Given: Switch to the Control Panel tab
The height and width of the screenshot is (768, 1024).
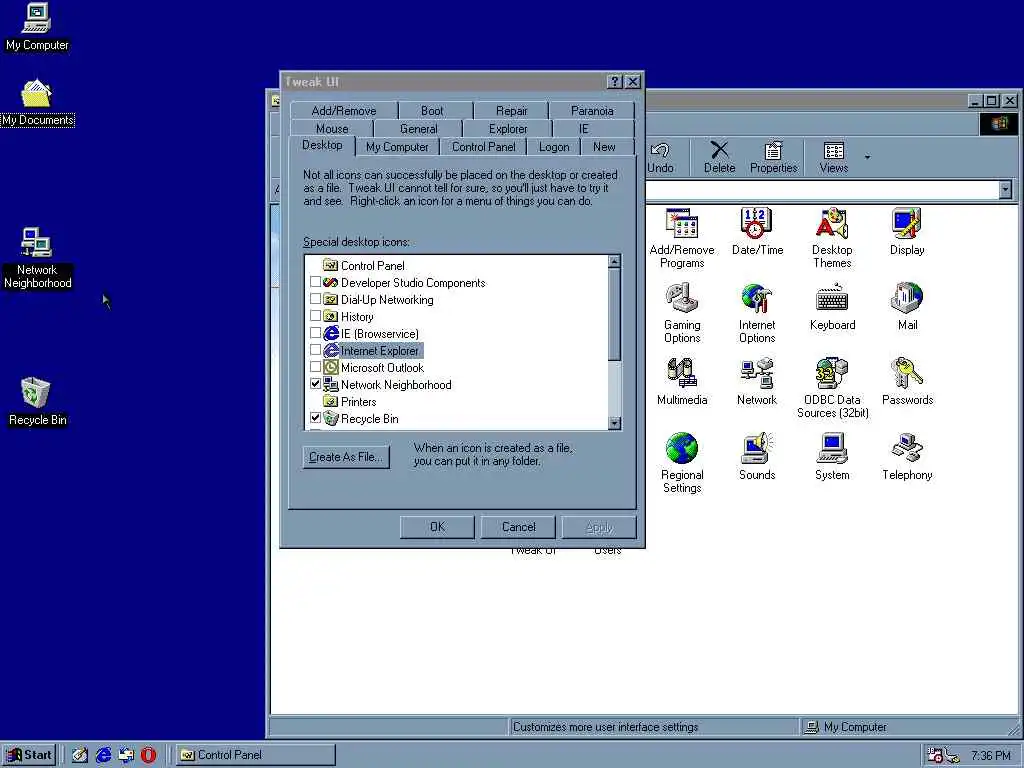Looking at the screenshot, I should coord(484,147).
